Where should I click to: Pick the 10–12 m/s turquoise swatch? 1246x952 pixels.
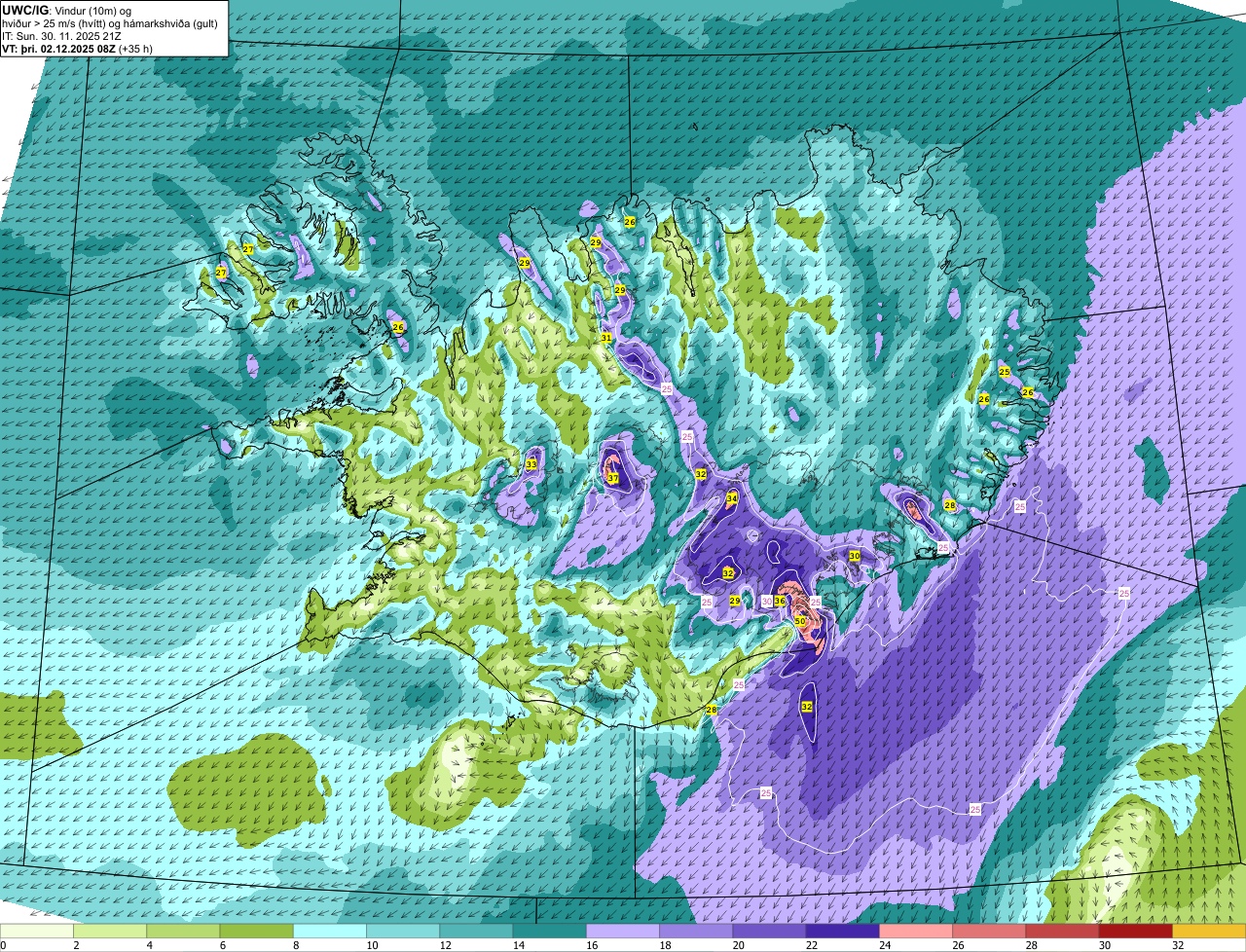tap(403, 931)
